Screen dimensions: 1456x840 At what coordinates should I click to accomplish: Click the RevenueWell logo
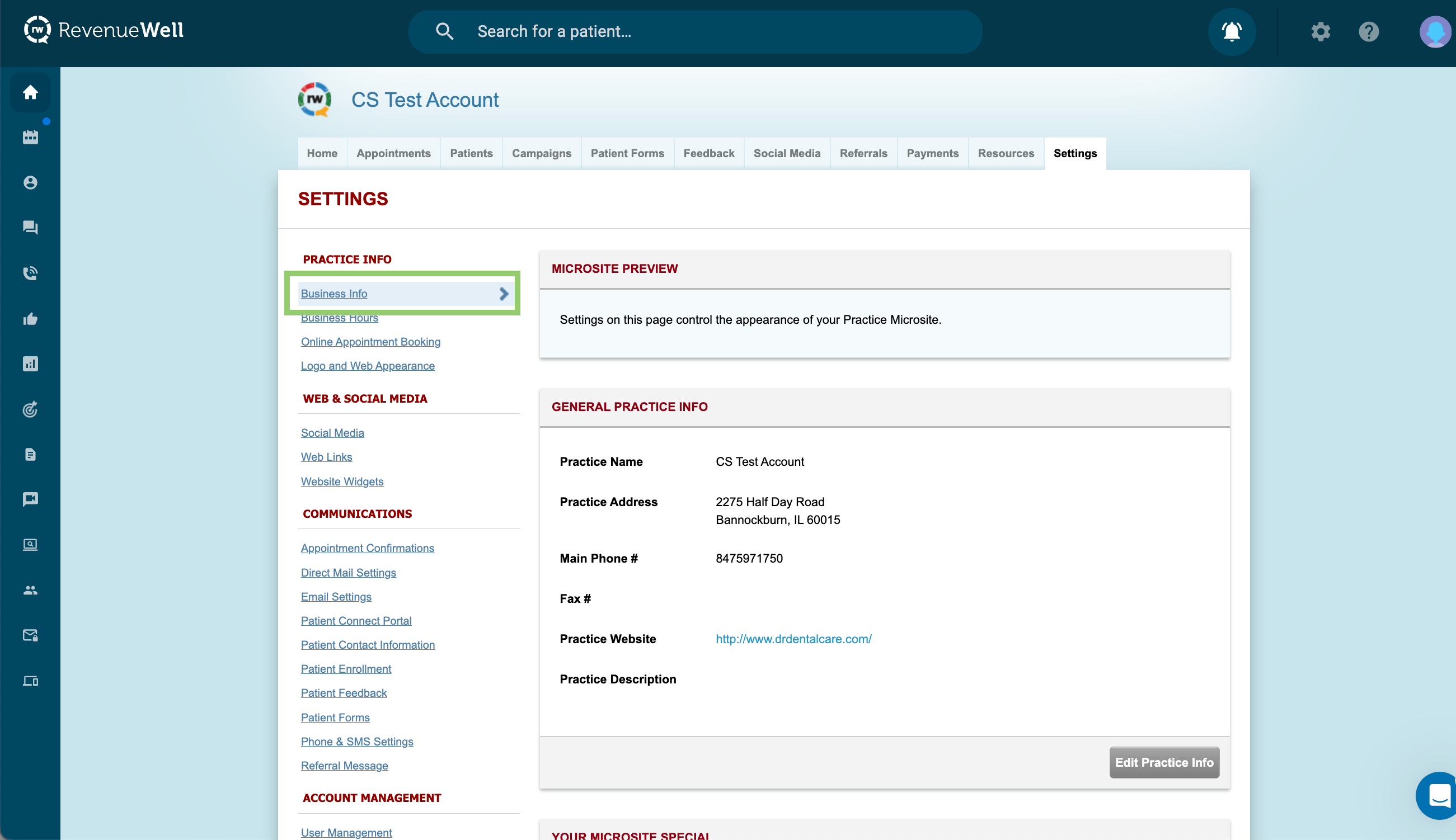coord(104,30)
